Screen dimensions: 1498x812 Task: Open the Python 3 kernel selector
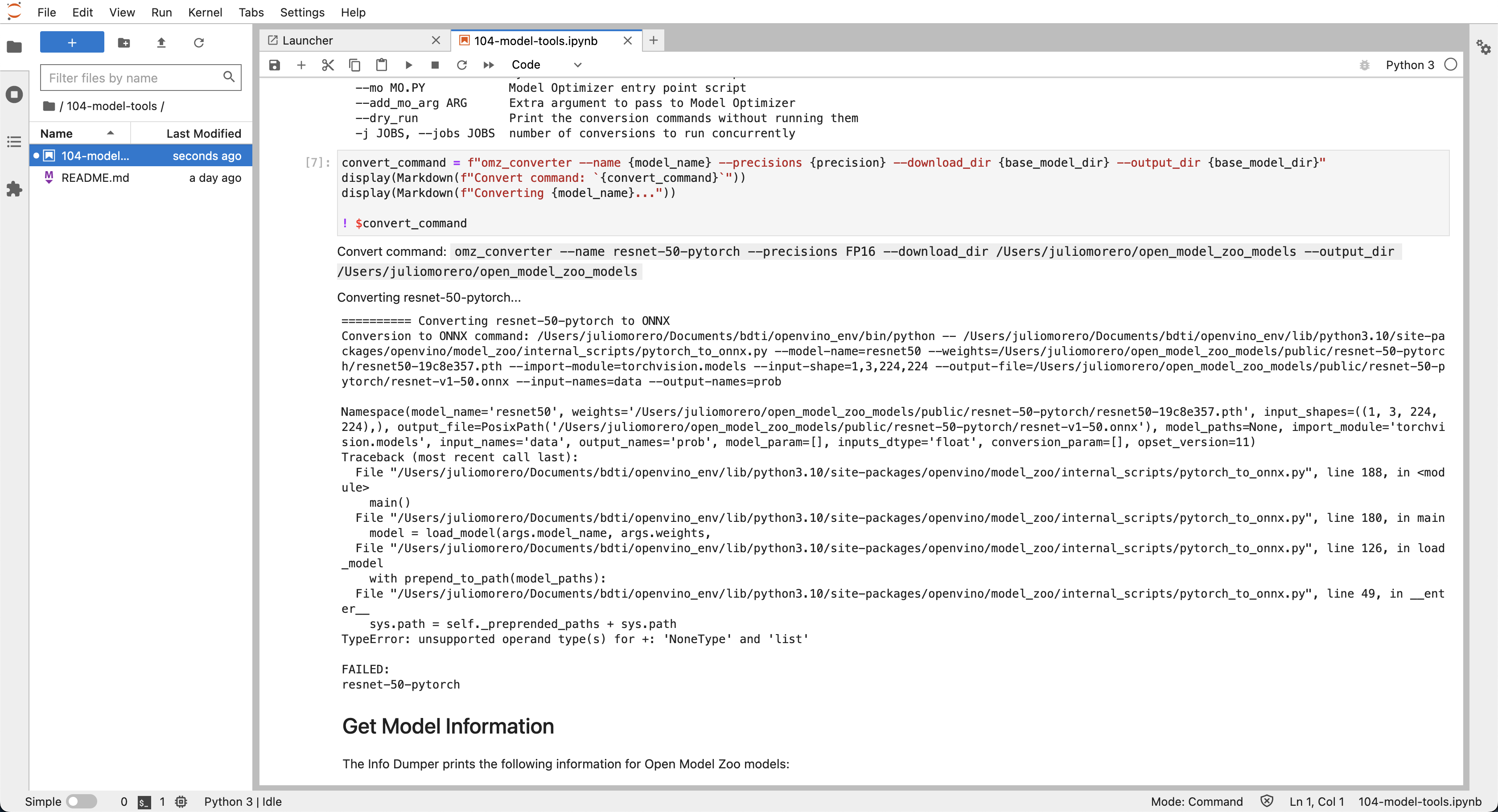[1410, 65]
